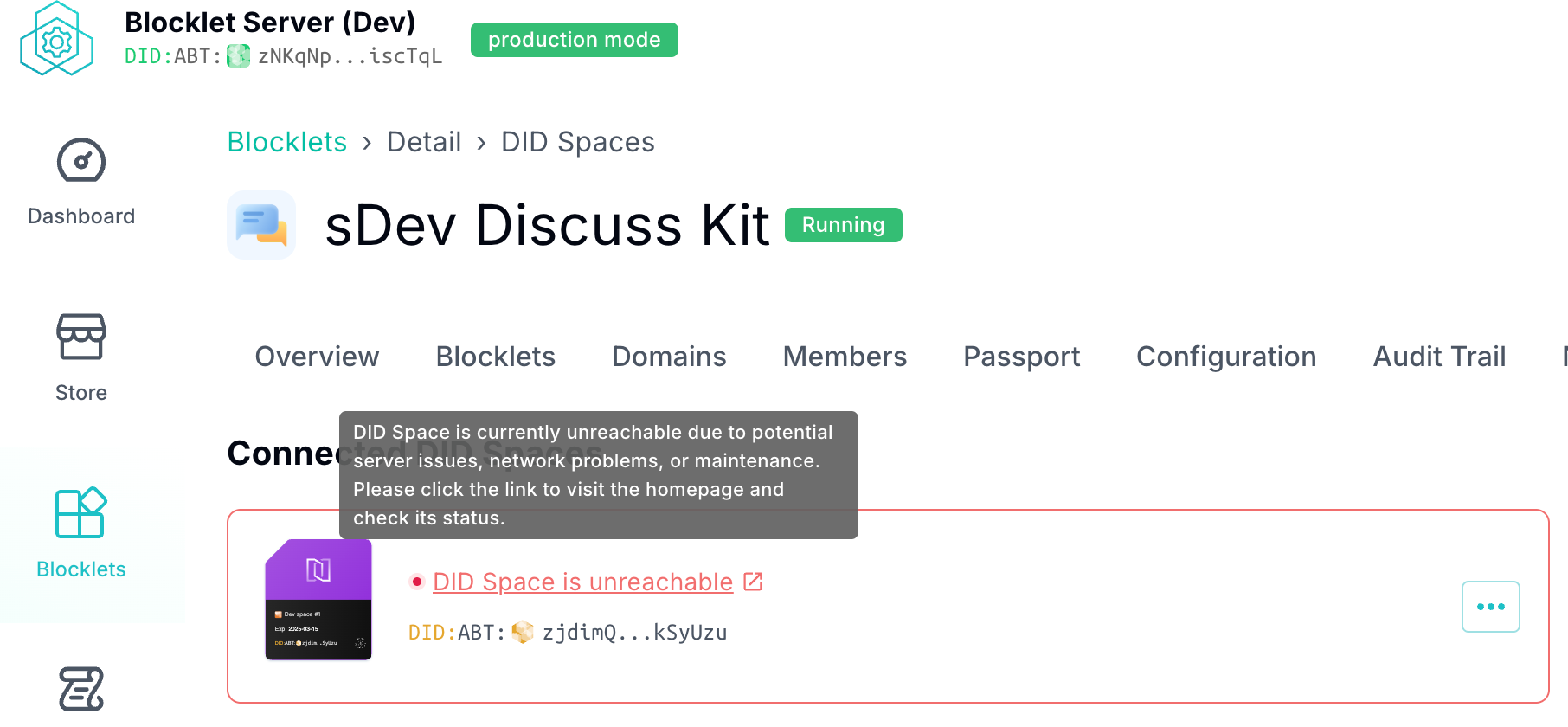Image resolution: width=1568 pixels, height=727 pixels.
Task: Click the bottom sidebar scroll-document icon
Action: pyautogui.click(x=81, y=689)
